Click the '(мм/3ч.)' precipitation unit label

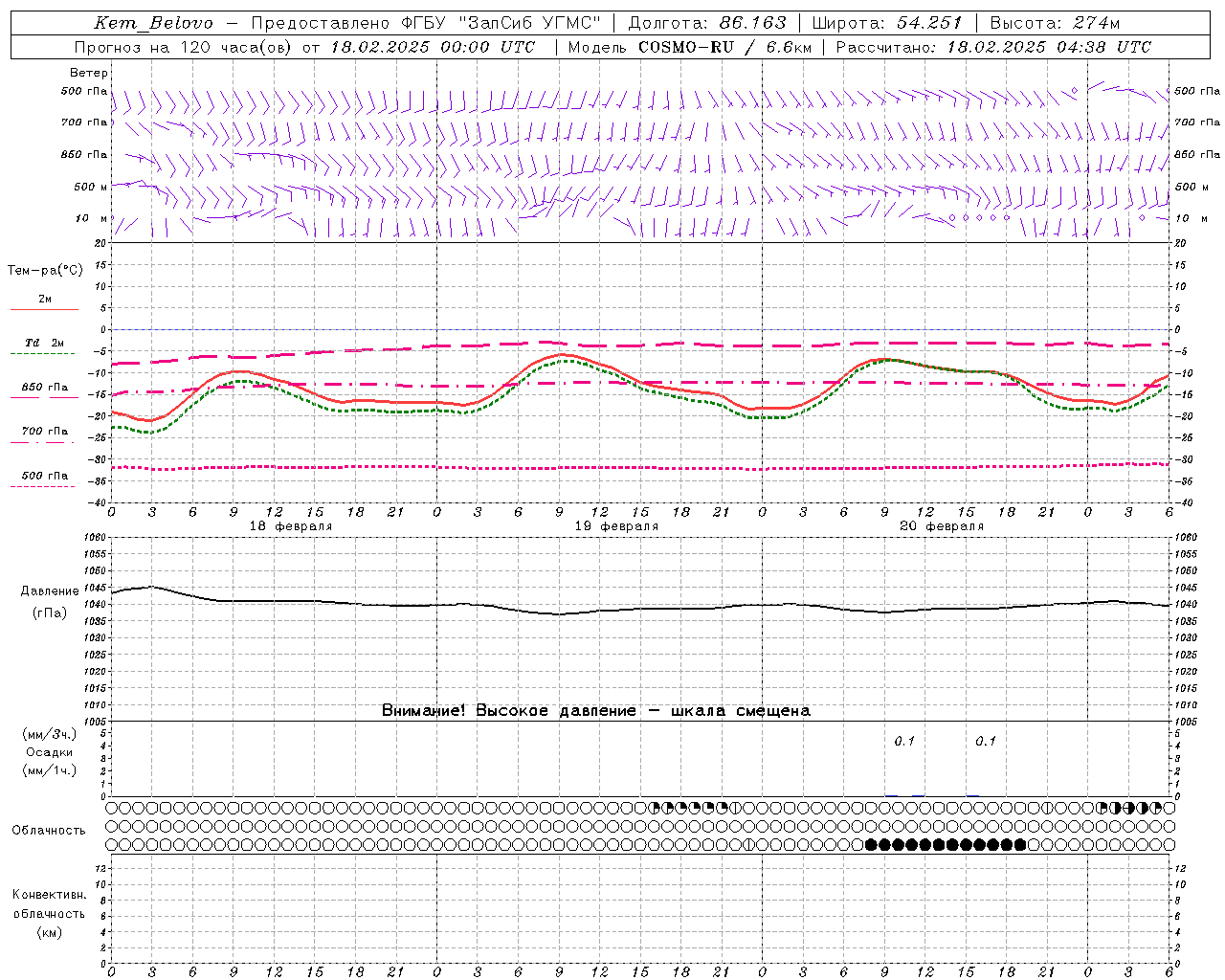pyautogui.click(x=50, y=734)
